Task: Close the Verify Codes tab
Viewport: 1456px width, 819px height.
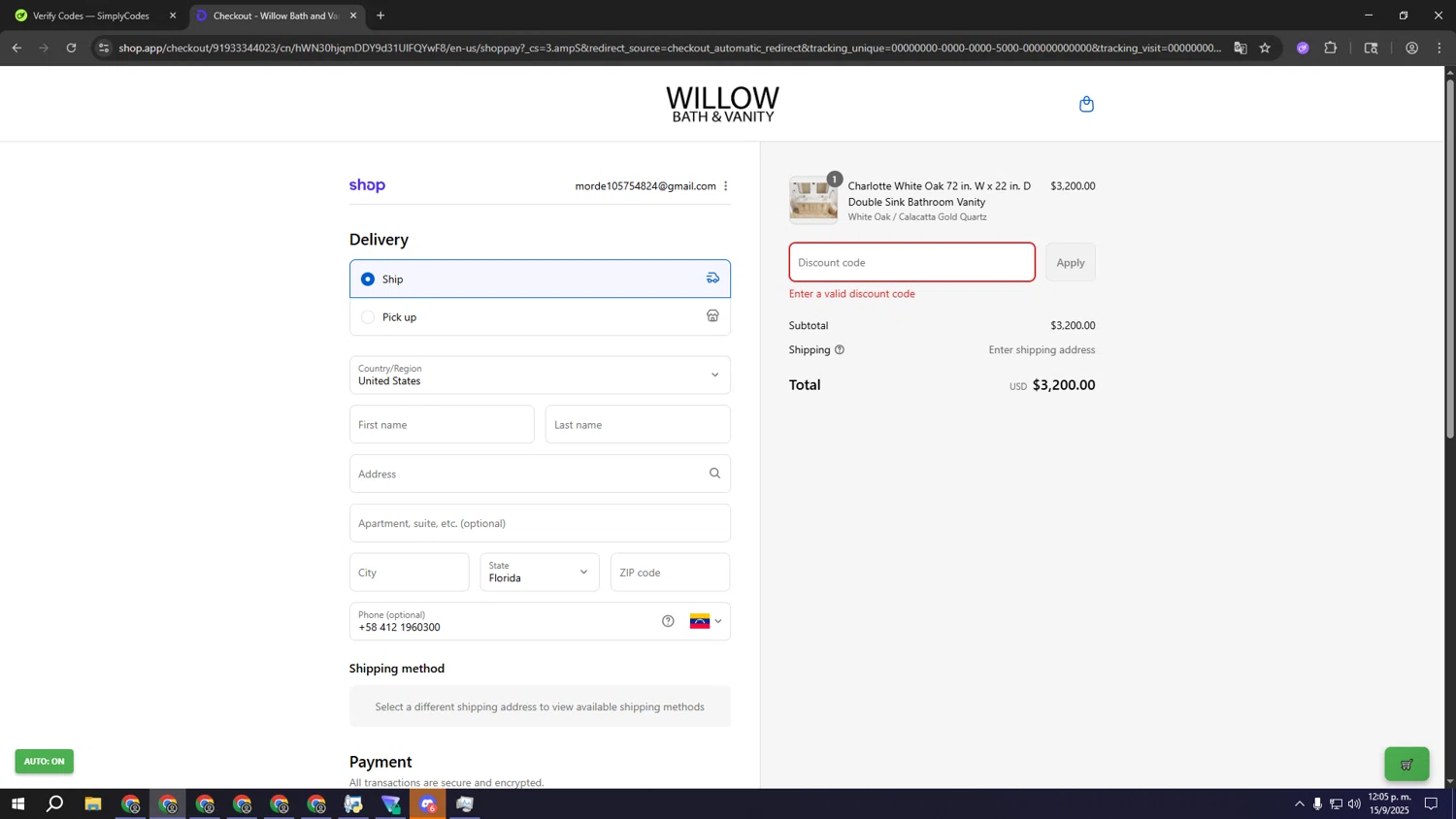Action: coord(173,16)
